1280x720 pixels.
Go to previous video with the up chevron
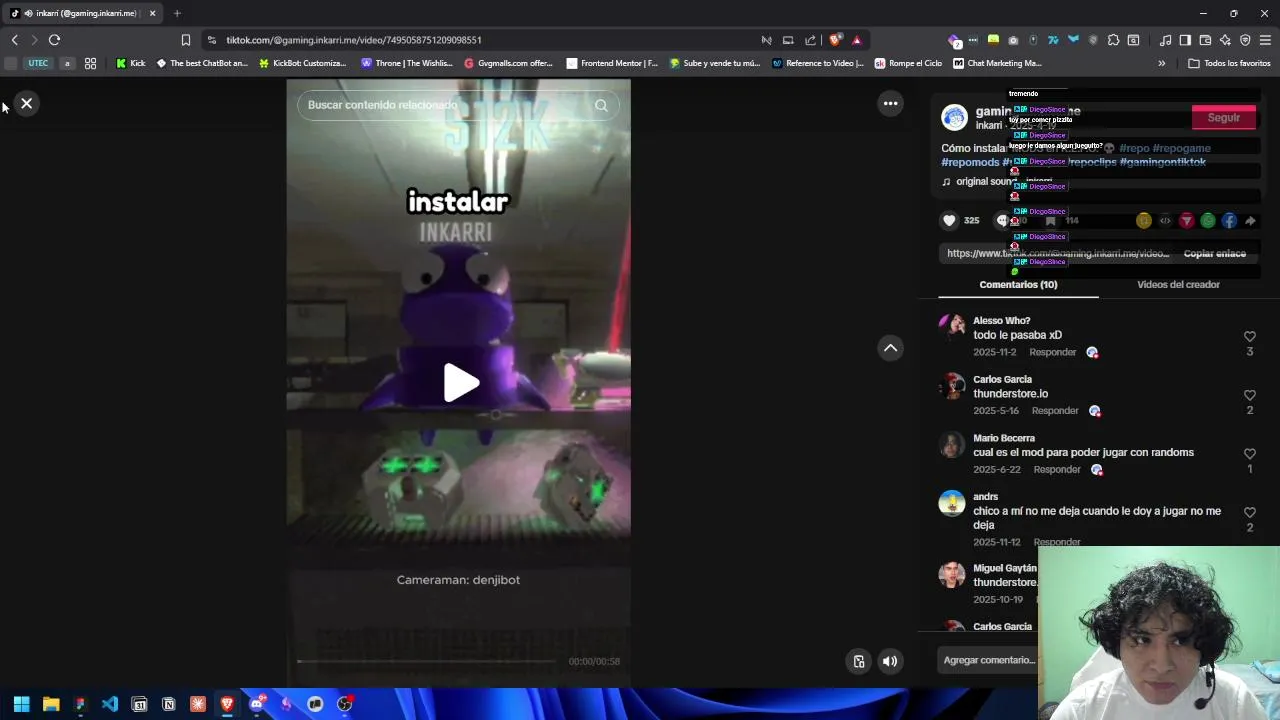(890, 348)
